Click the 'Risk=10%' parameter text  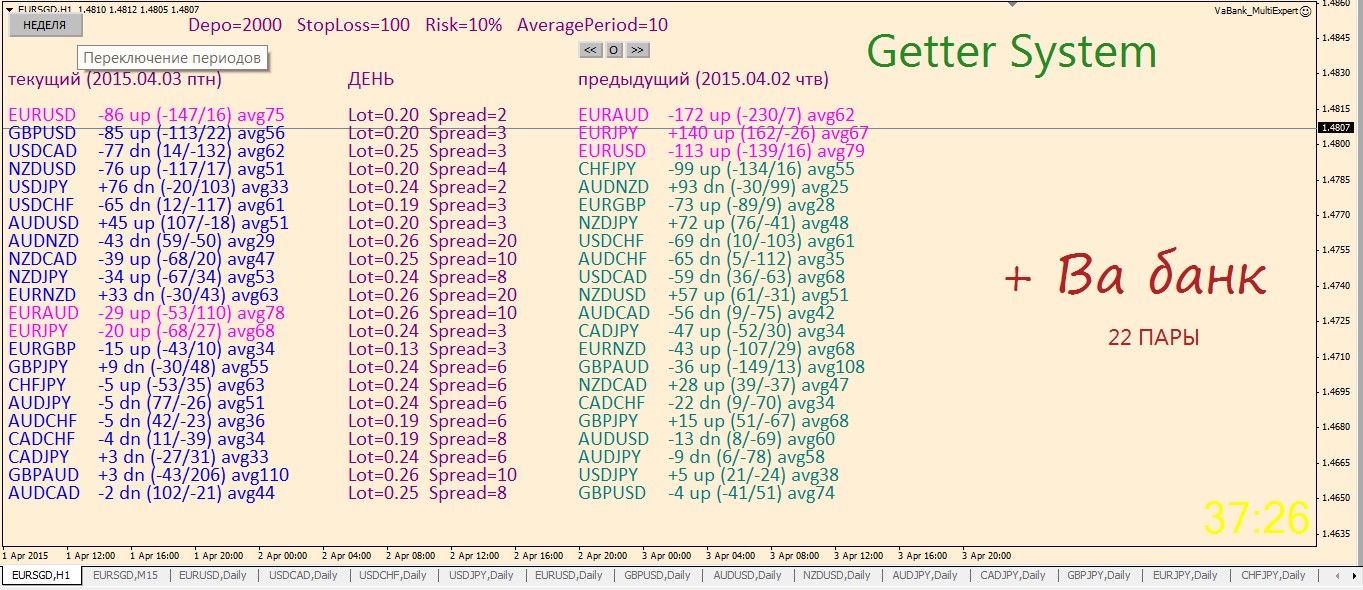tap(463, 25)
